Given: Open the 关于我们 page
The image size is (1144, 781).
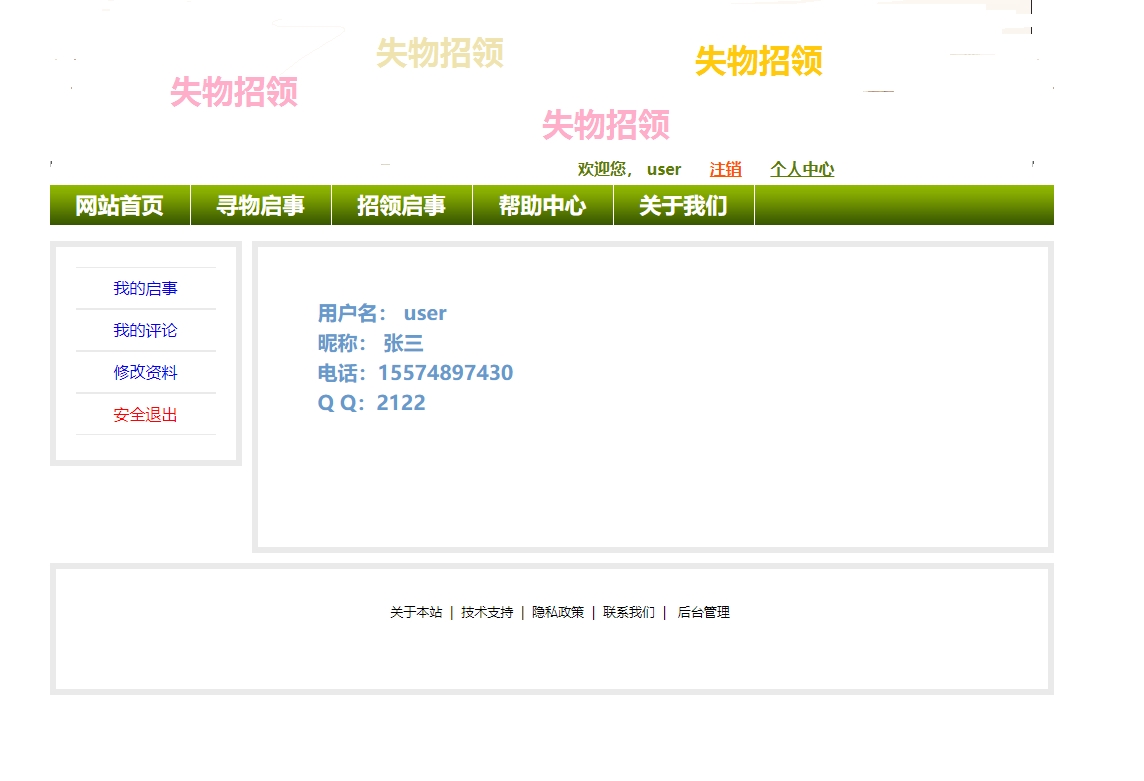Looking at the screenshot, I should coord(683,204).
